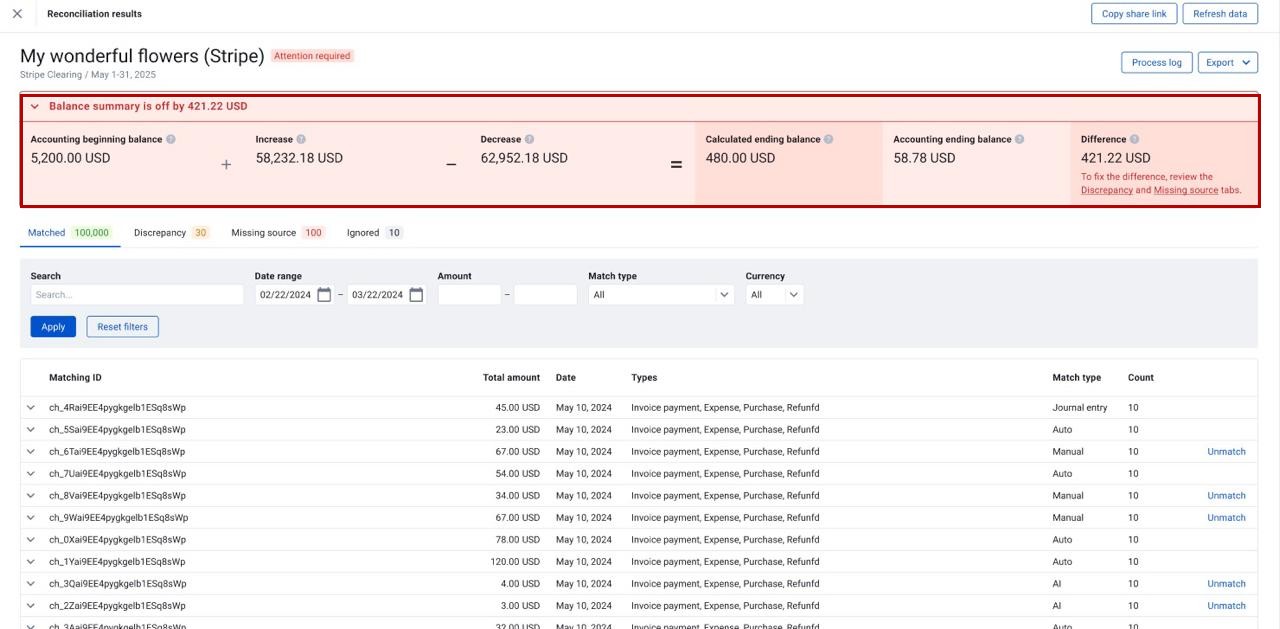This screenshot has height=629, width=1280.
Task: Click the Matching ID column header
Action: click(x=75, y=378)
